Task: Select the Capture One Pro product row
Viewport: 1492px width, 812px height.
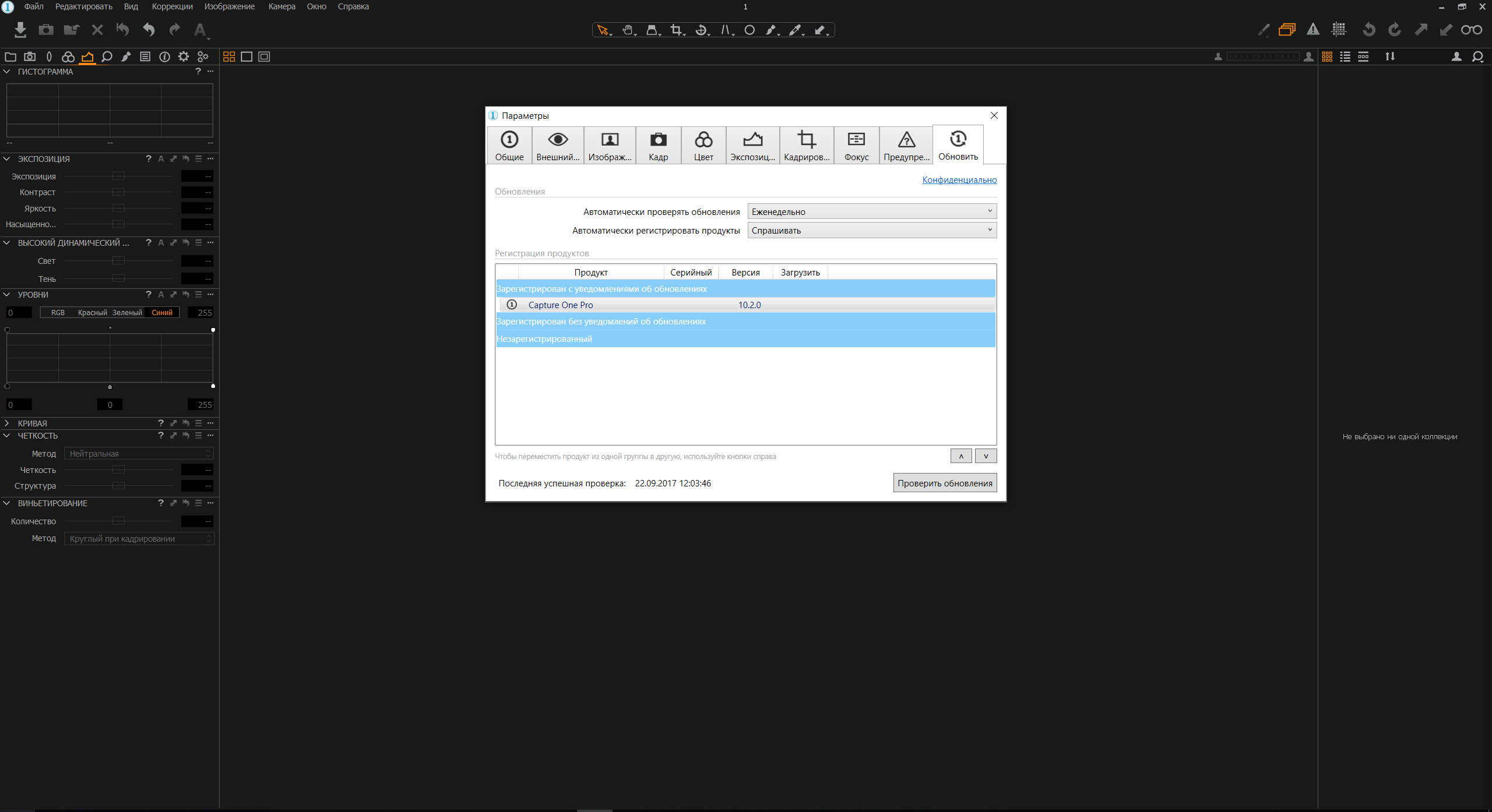Action: 747,305
